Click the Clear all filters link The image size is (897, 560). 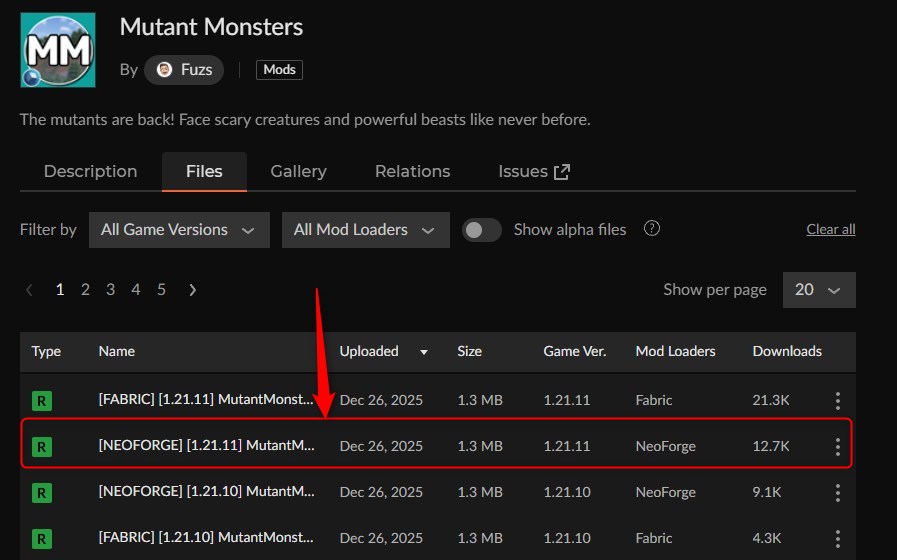[x=830, y=230]
